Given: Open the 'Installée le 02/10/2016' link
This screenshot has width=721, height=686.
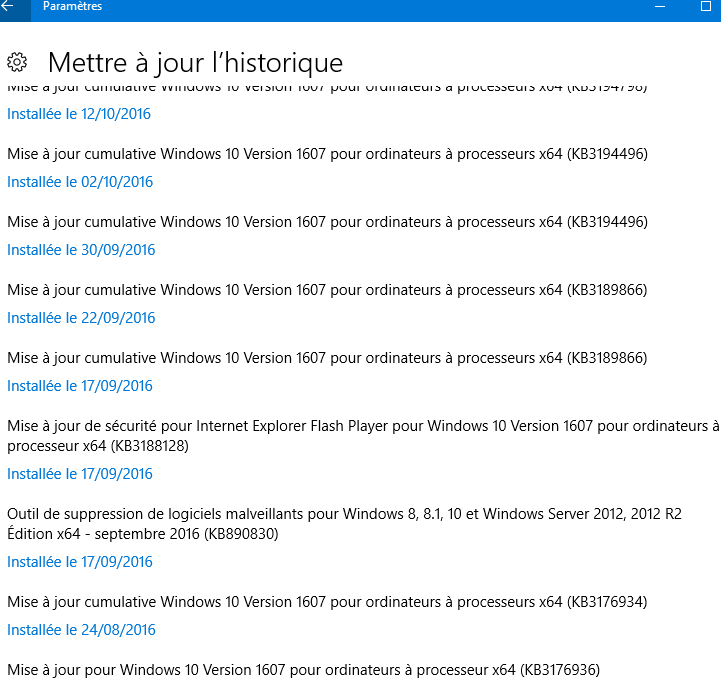Looking at the screenshot, I should point(80,182).
